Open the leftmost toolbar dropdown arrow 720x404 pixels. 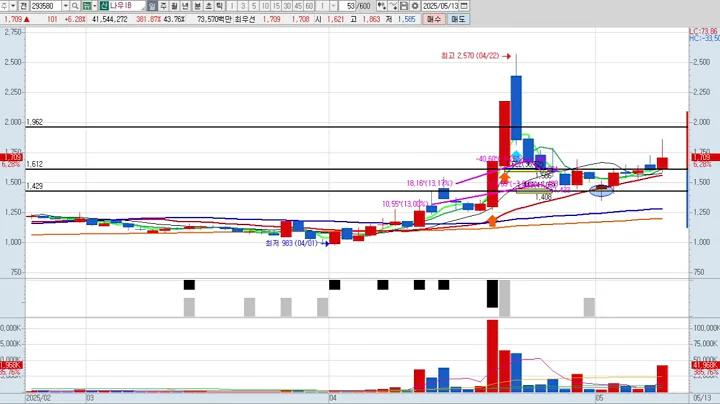click(13, 6)
